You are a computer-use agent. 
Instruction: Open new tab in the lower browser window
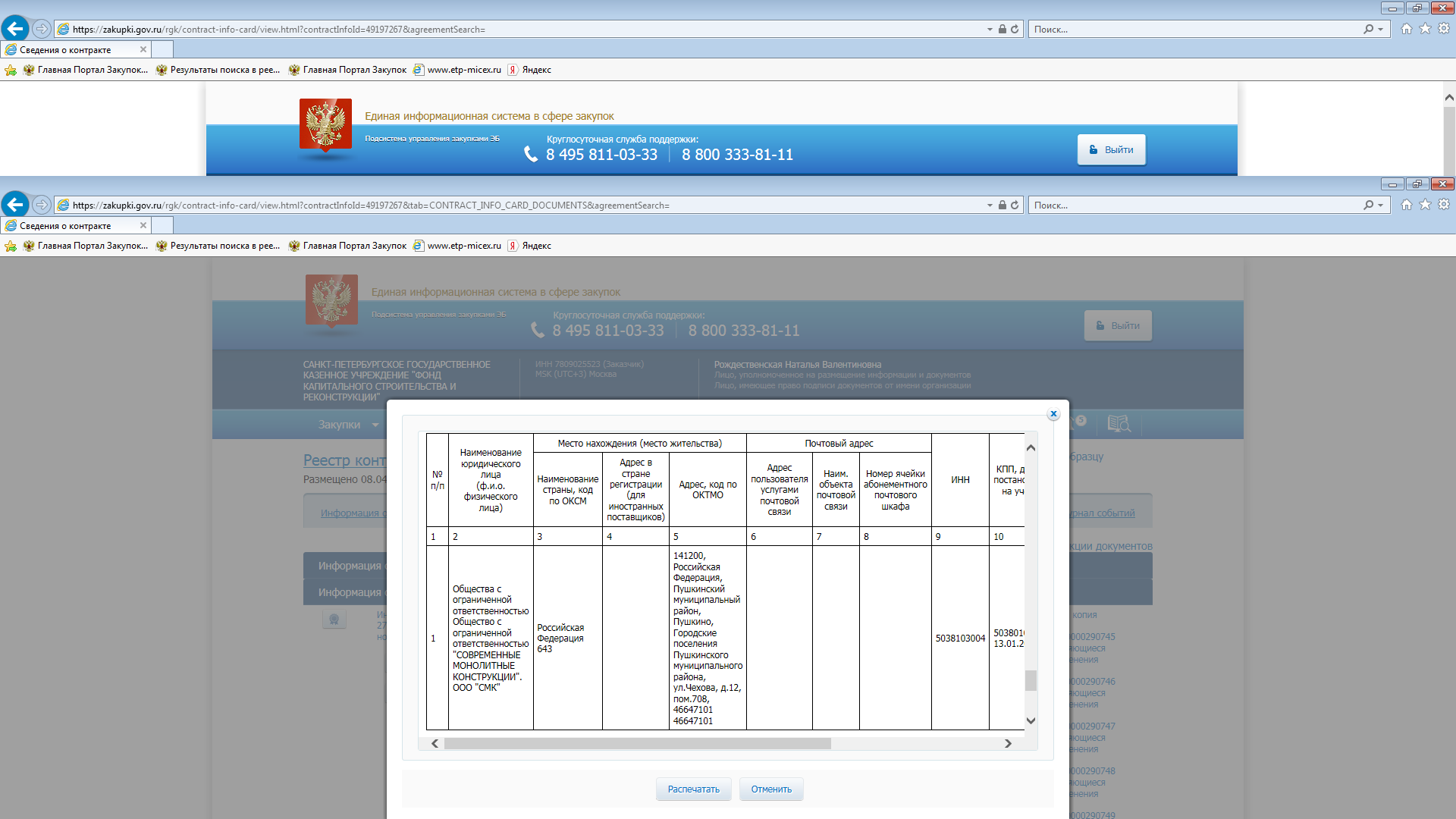coord(162,225)
